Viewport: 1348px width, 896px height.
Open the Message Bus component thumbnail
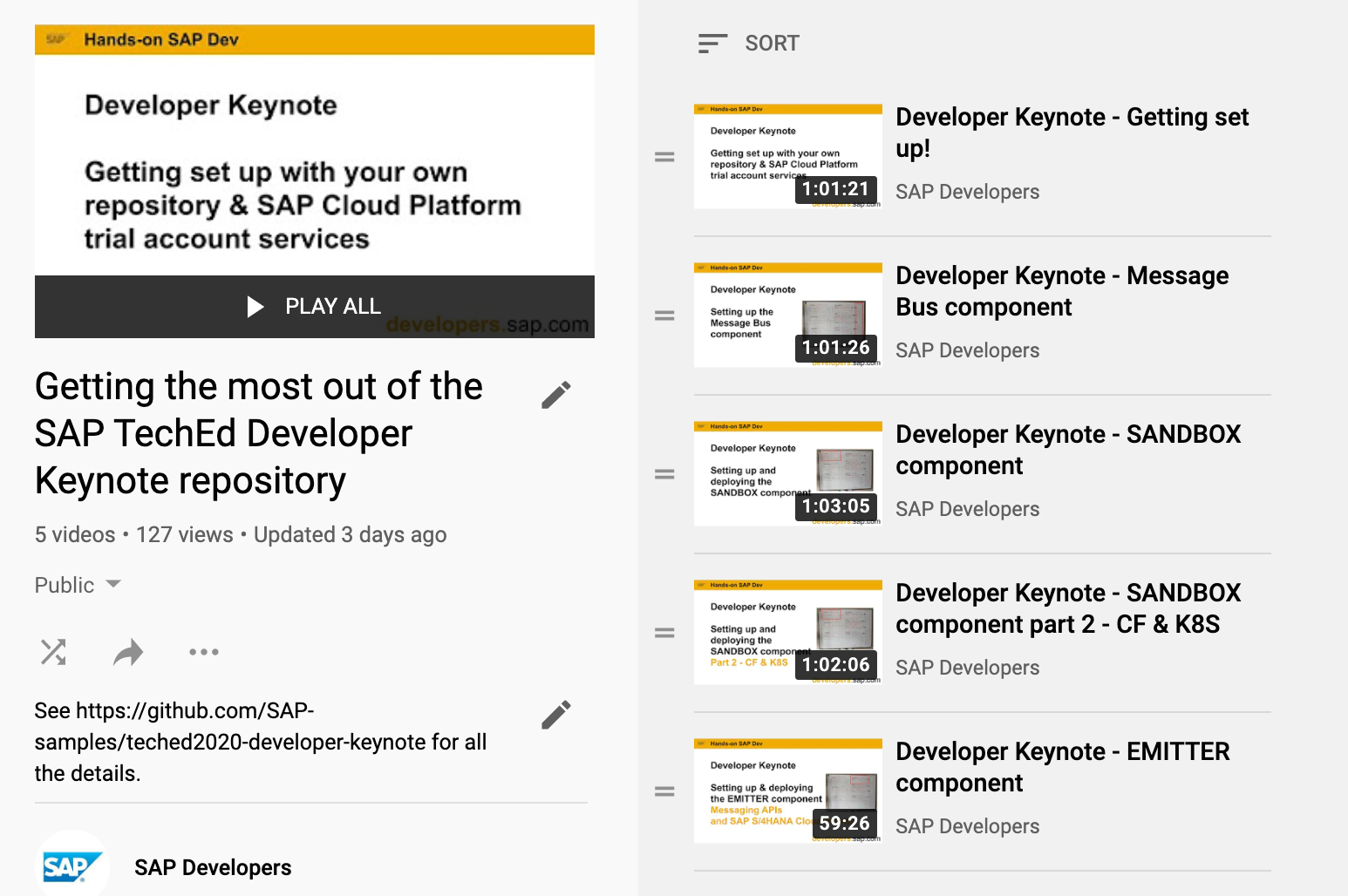[x=788, y=315]
